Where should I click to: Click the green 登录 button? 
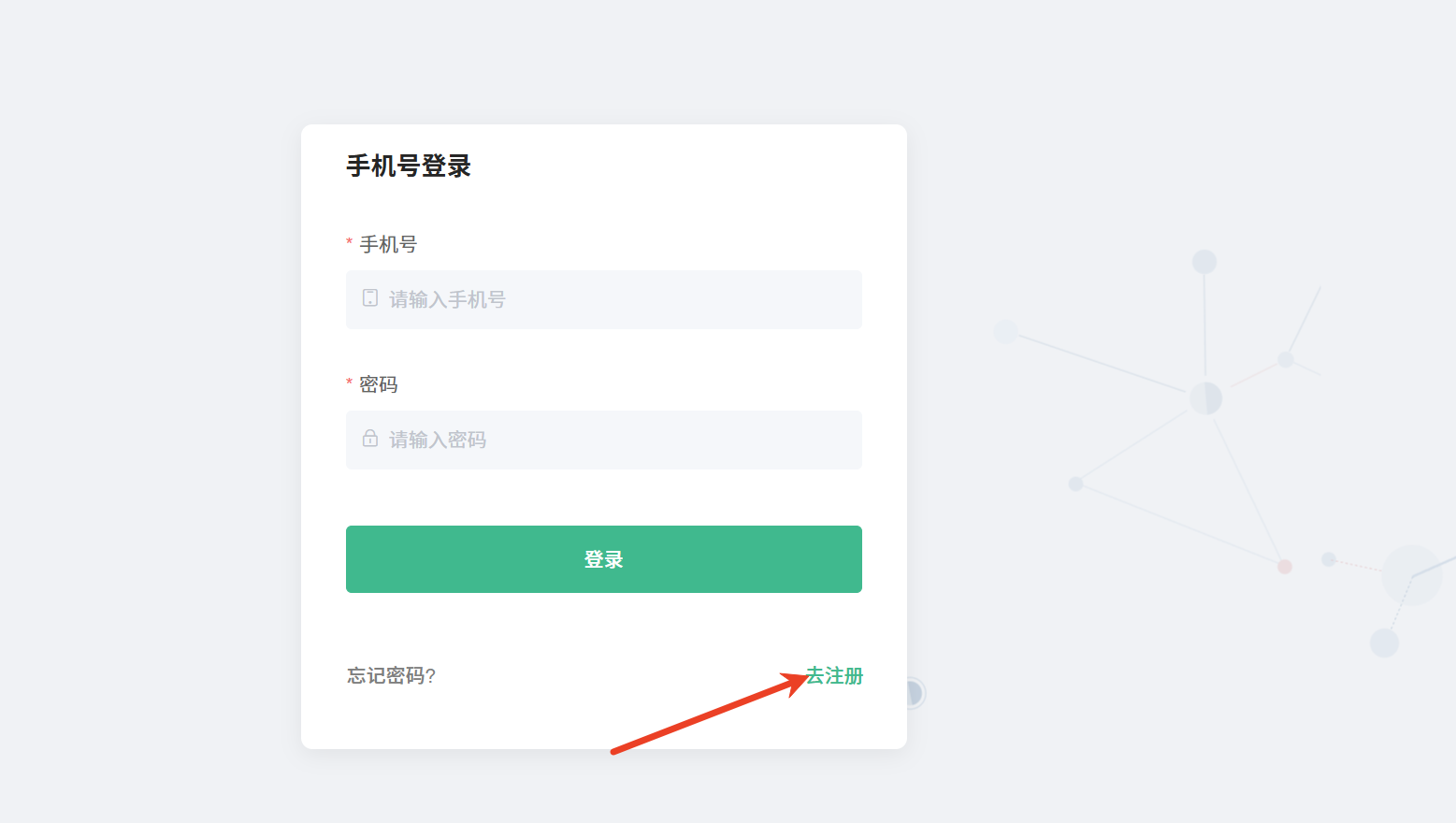(604, 559)
